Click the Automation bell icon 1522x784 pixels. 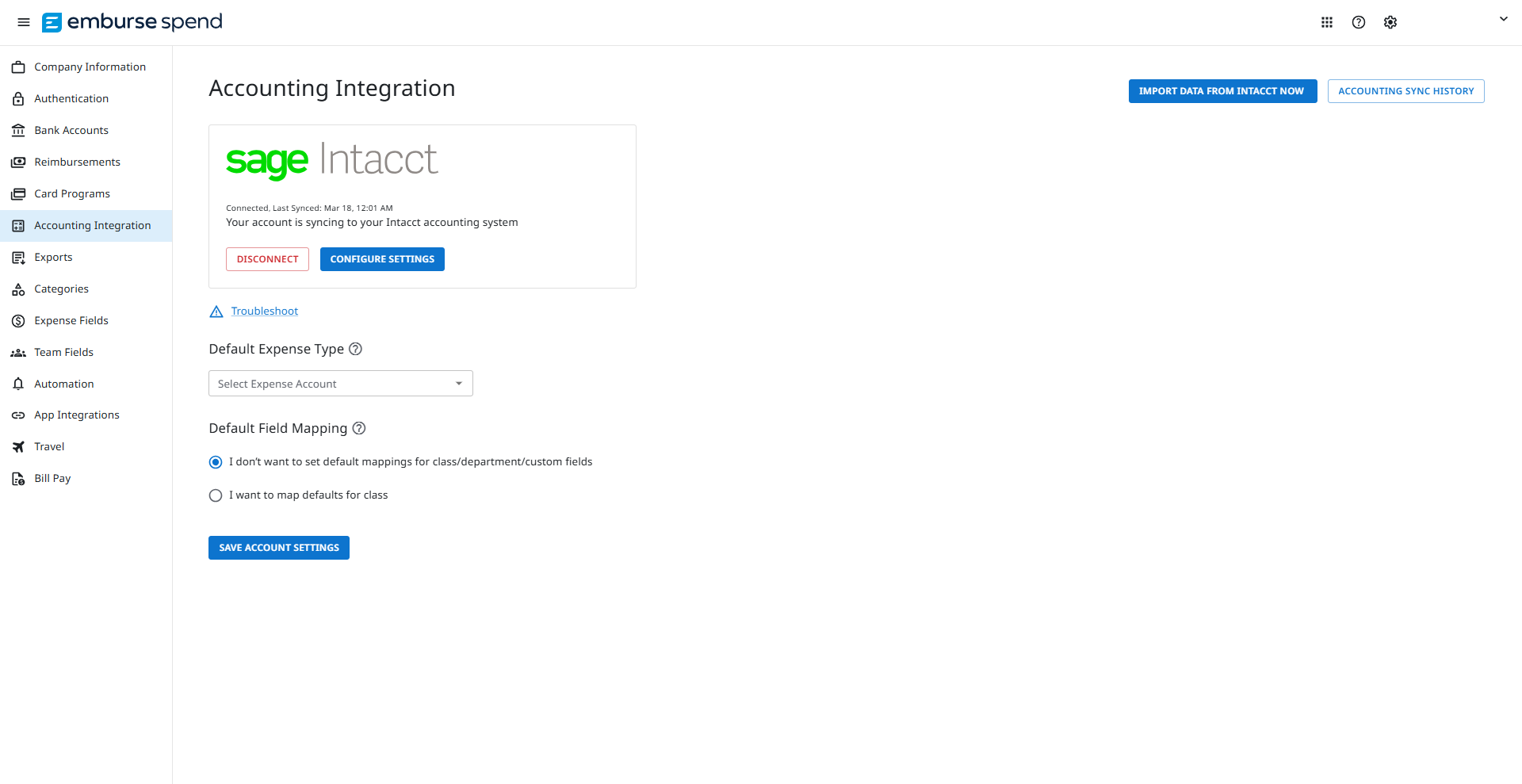(18, 384)
